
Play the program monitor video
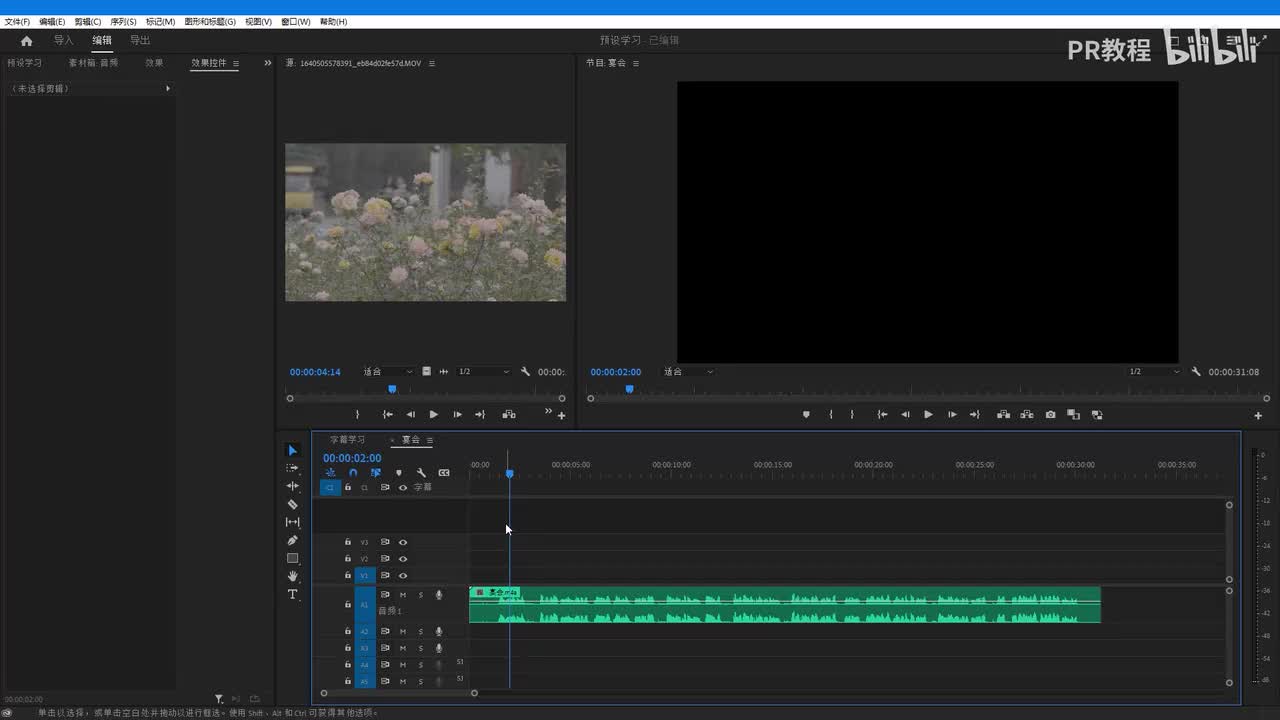(928, 414)
